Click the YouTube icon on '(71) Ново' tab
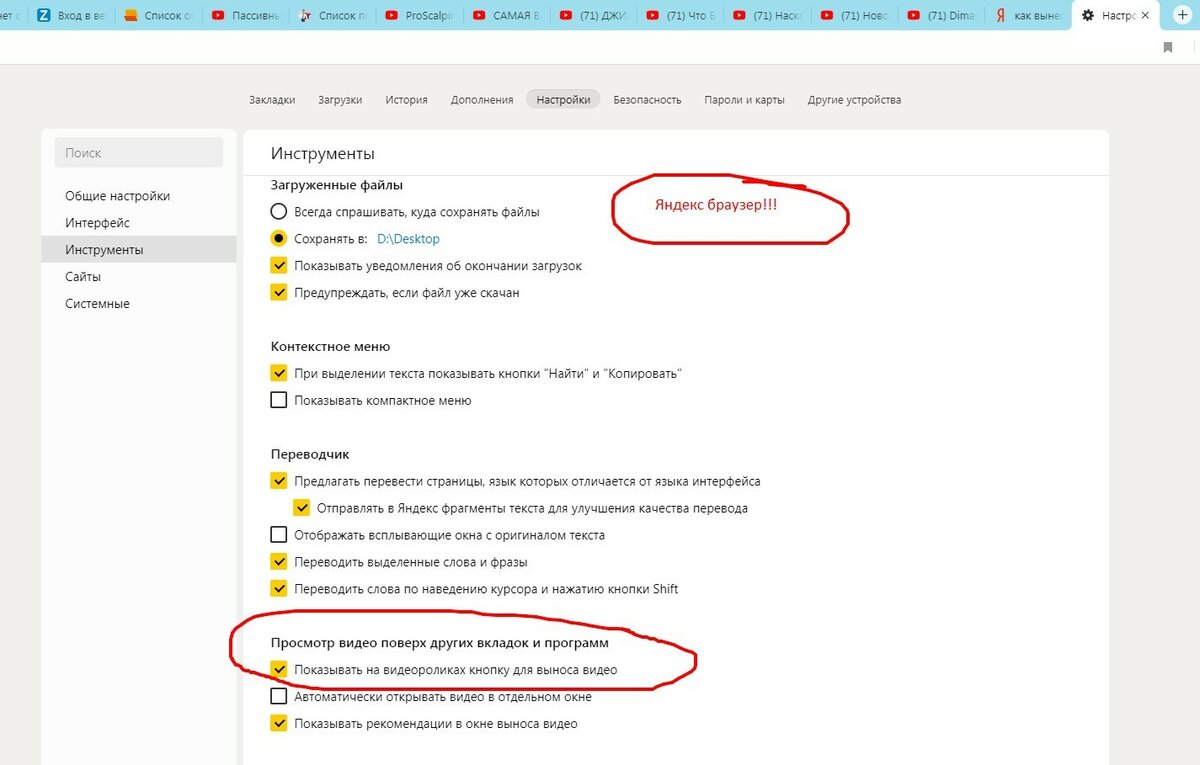The width and height of the screenshot is (1200, 765). (x=827, y=16)
